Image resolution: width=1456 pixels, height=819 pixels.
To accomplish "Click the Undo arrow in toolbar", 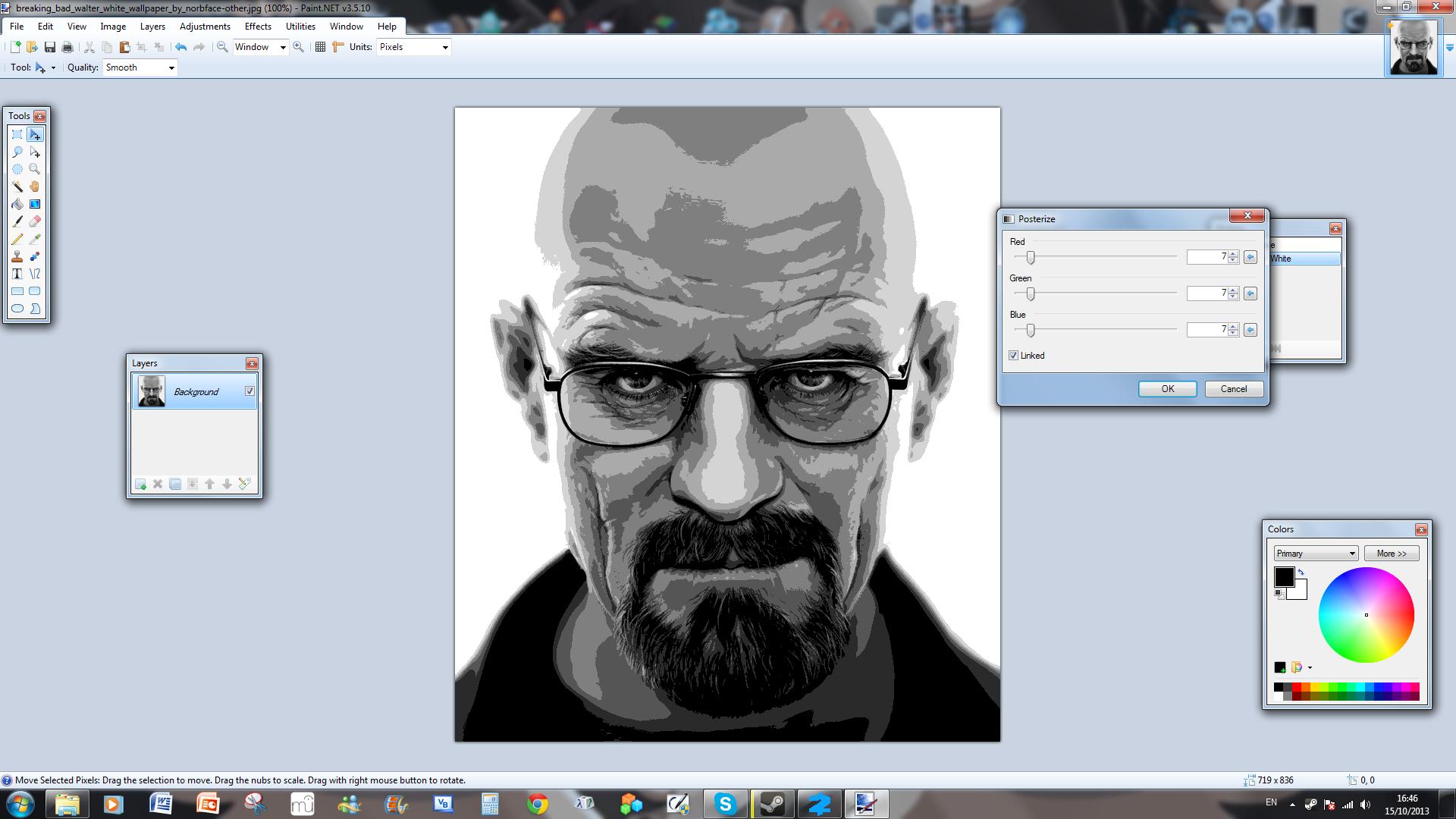I will [x=180, y=47].
